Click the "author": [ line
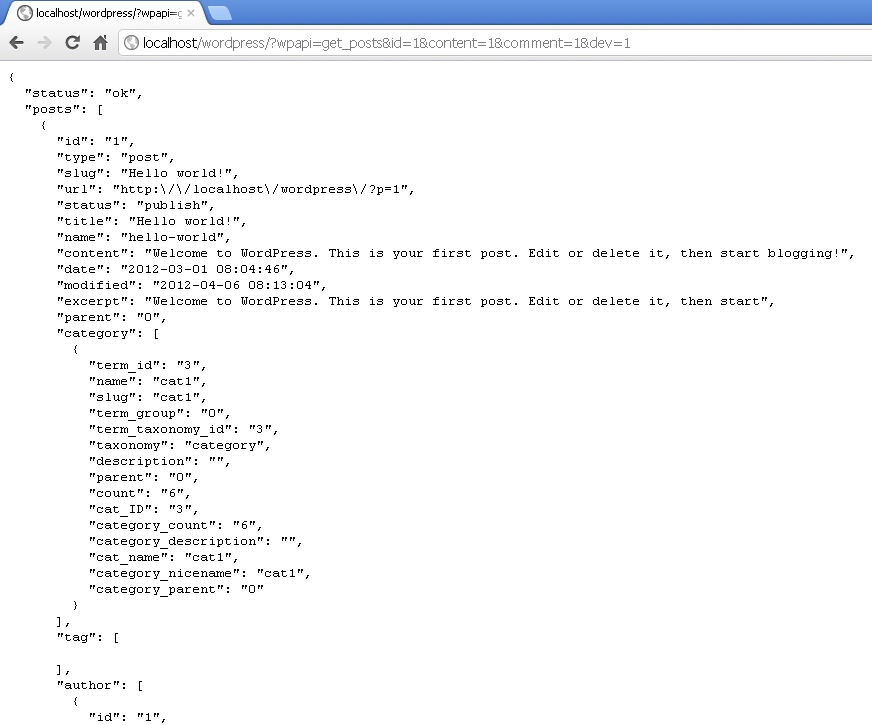This screenshot has height=725, width=872. pyautogui.click(x=100, y=686)
